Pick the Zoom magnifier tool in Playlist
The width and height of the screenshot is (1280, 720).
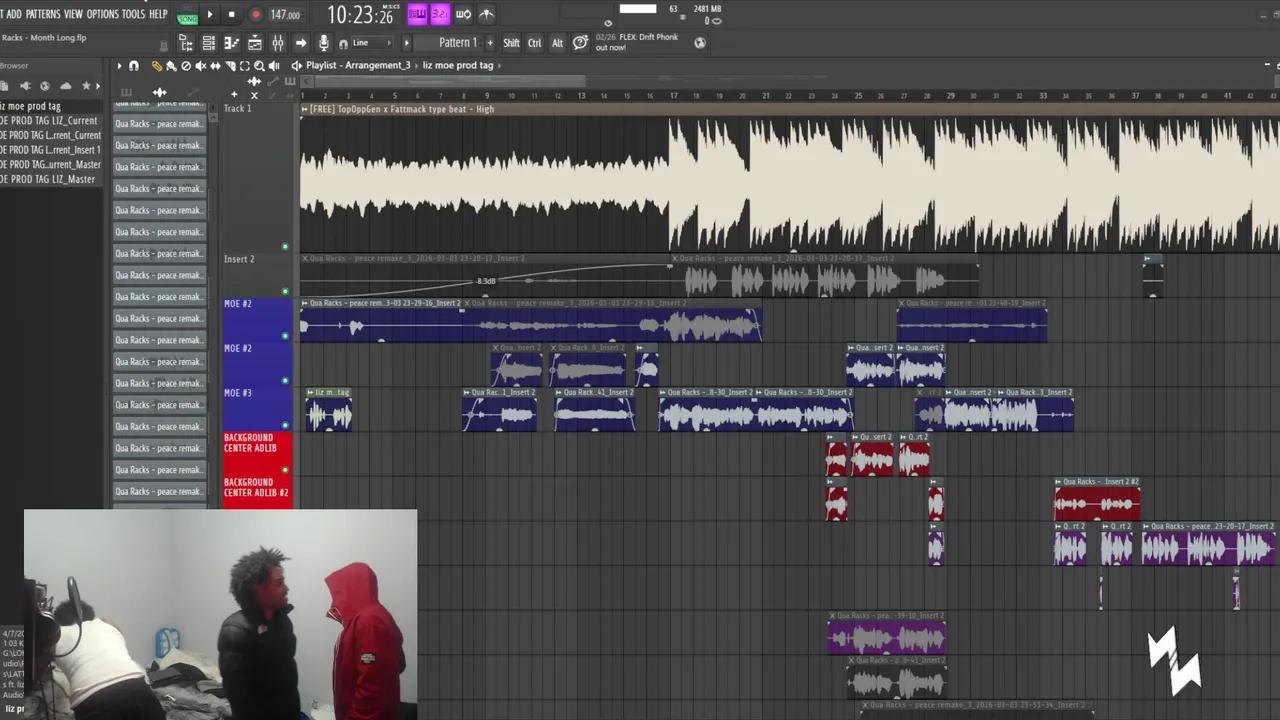pyautogui.click(x=259, y=66)
